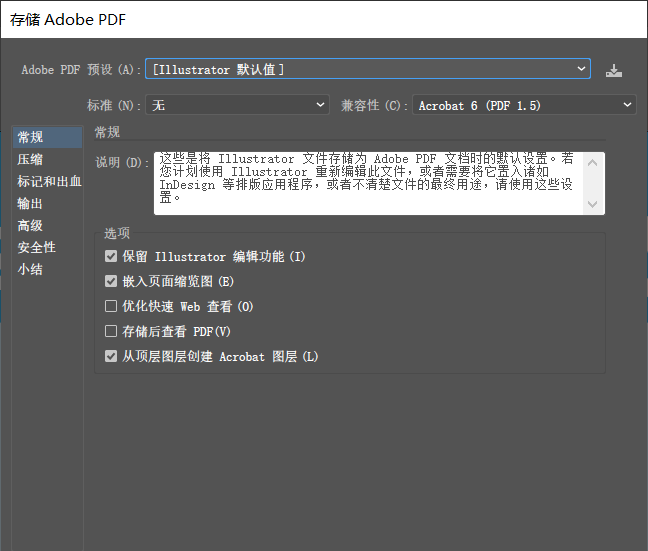Open the 标记和出血 section
648x551 pixels.
coord(48,181)
